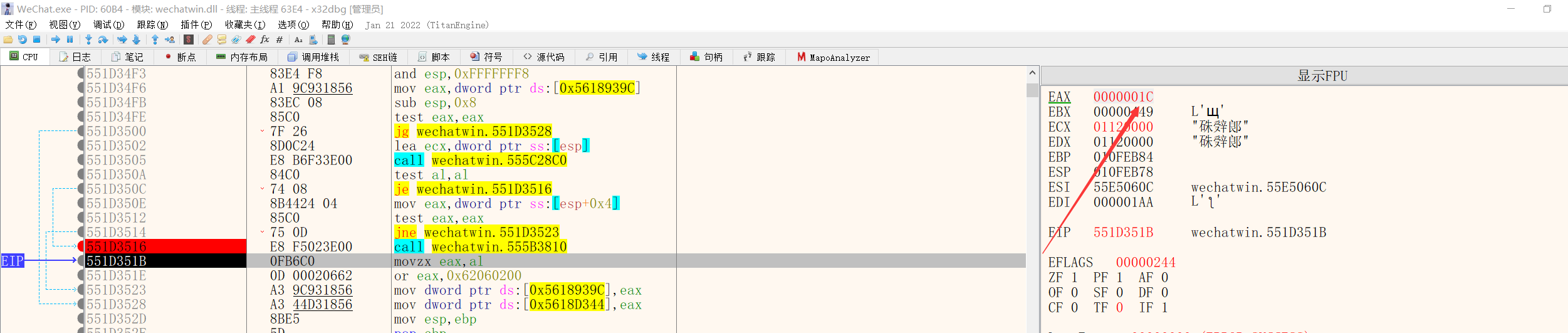Click the Comments bubble icon
This screenshot has width=1568, height=333.
[222, 40]
